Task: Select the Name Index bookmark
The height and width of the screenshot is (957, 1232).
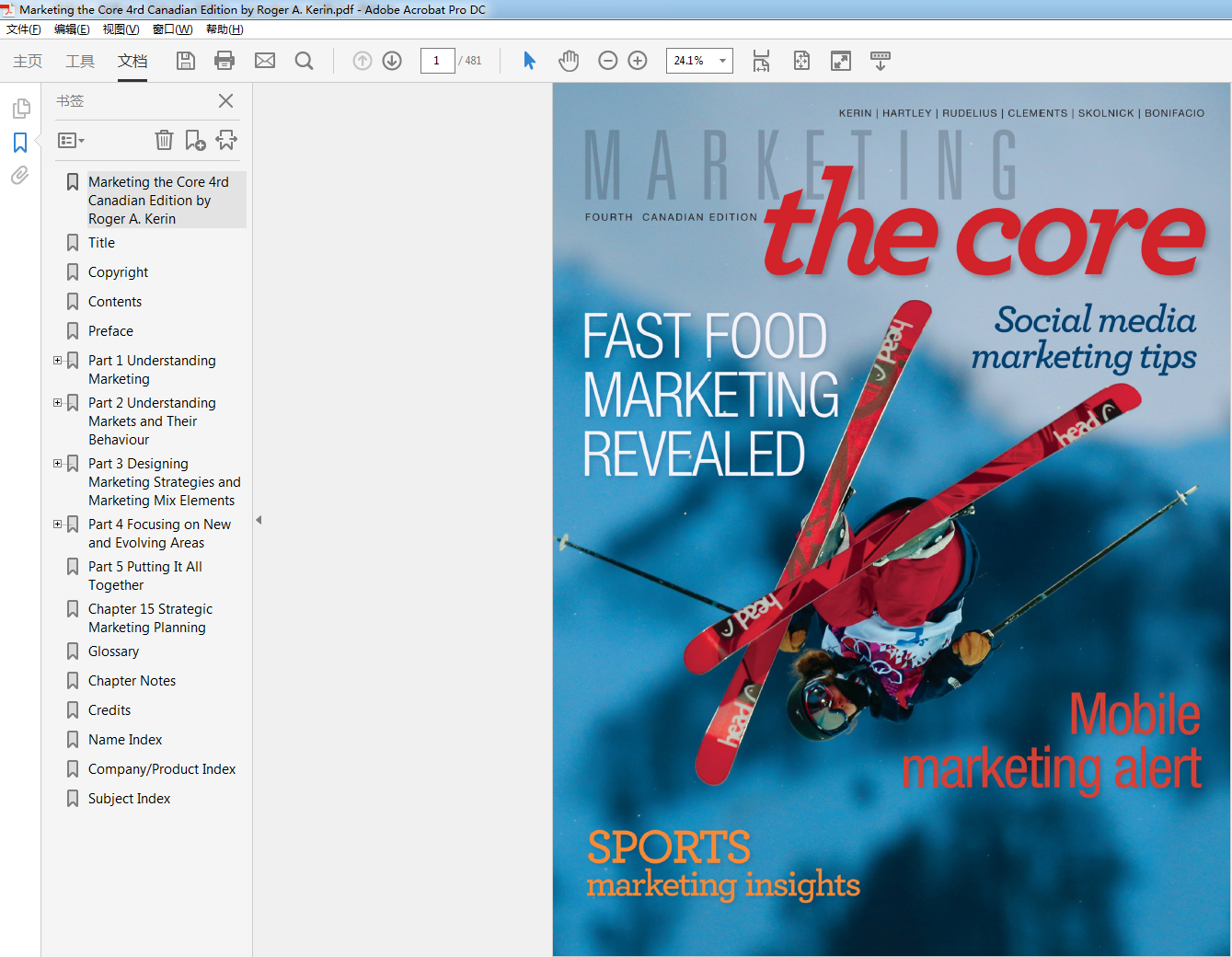Action: [125, 740]
